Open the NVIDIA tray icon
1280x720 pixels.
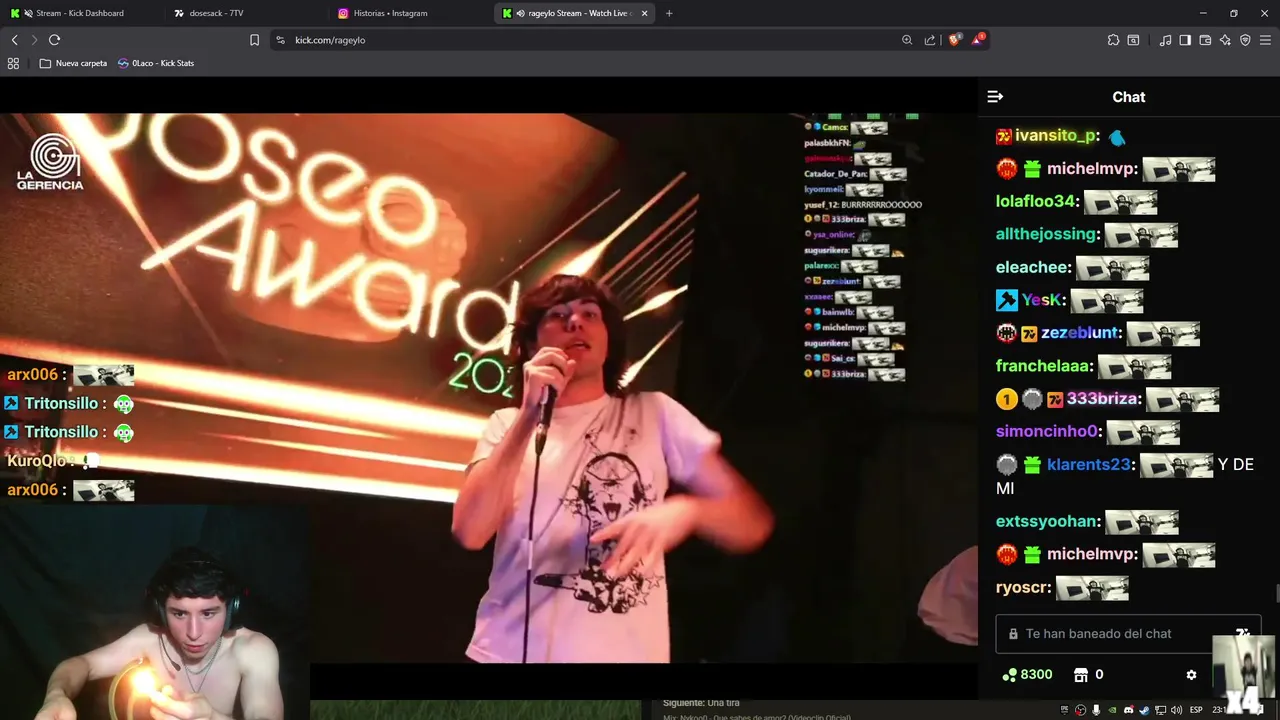coord(1112,710)
